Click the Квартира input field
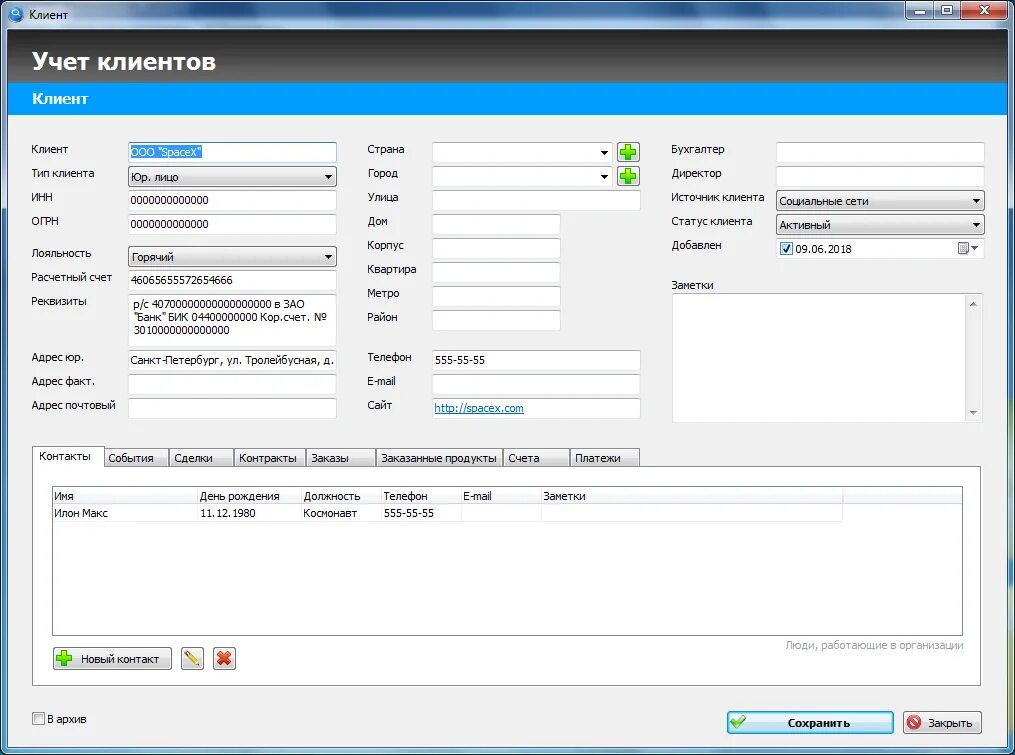 [496, 272]
